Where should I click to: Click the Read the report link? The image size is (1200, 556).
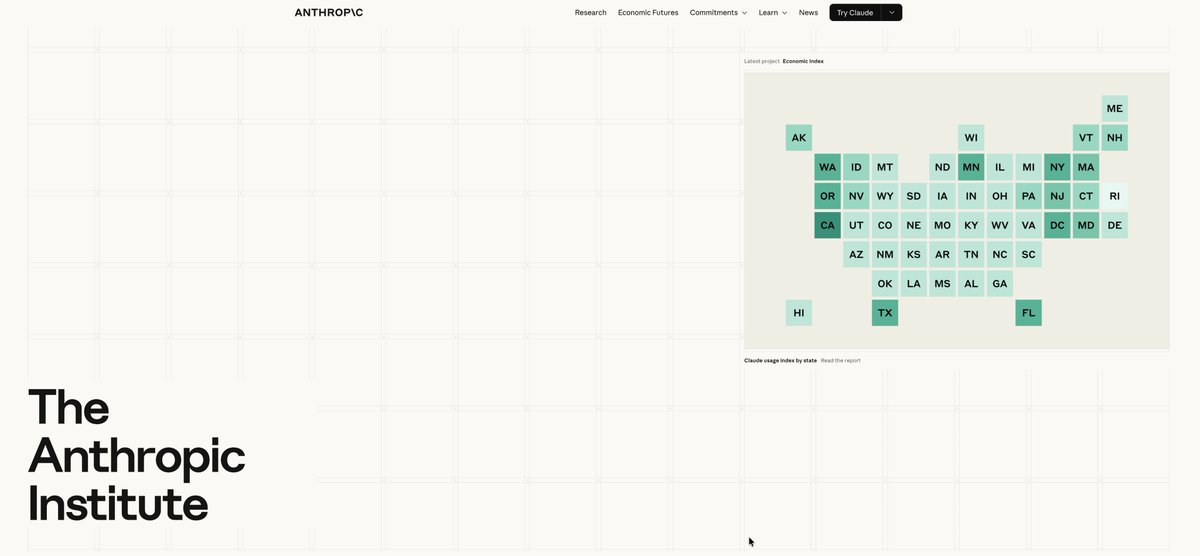click(x=840, y=360)
